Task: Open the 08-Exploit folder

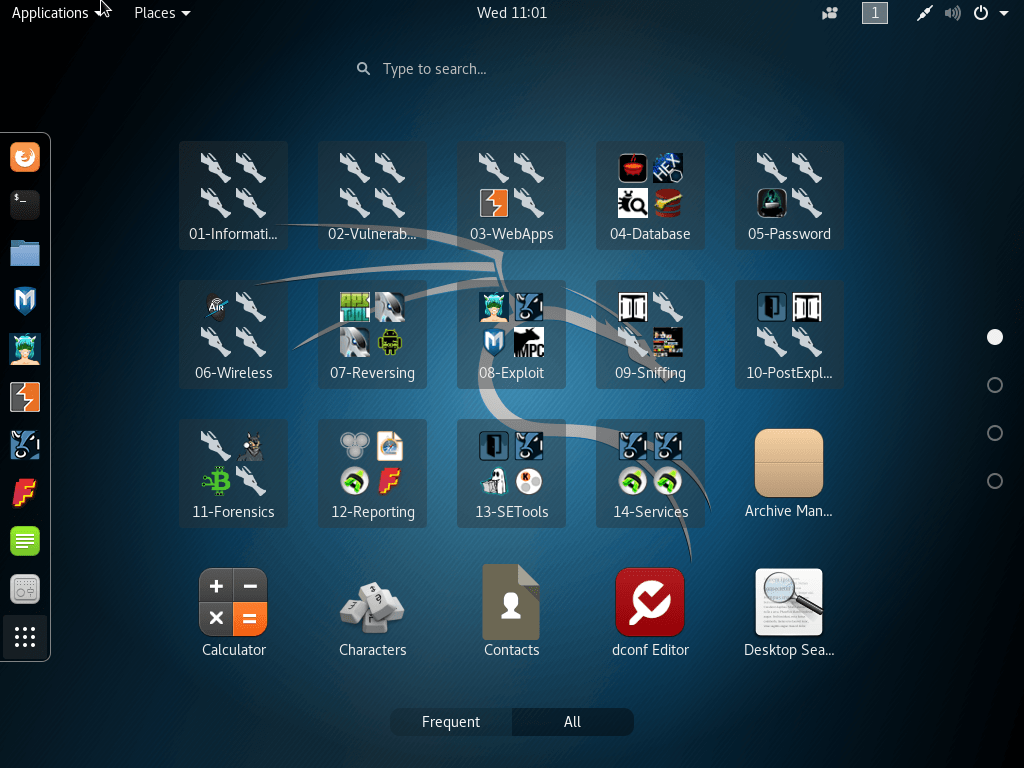Action: 511,334
